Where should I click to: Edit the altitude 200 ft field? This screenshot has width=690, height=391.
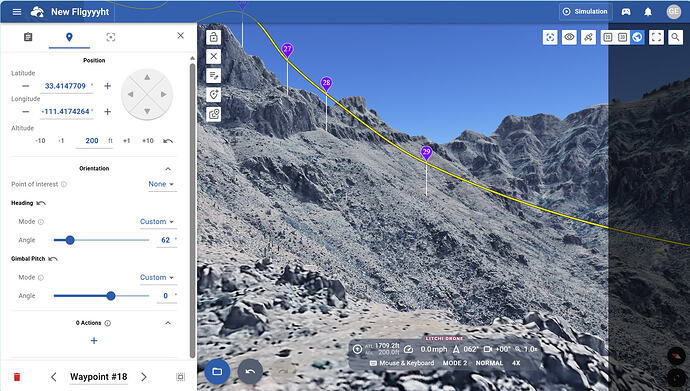[94, 141]
